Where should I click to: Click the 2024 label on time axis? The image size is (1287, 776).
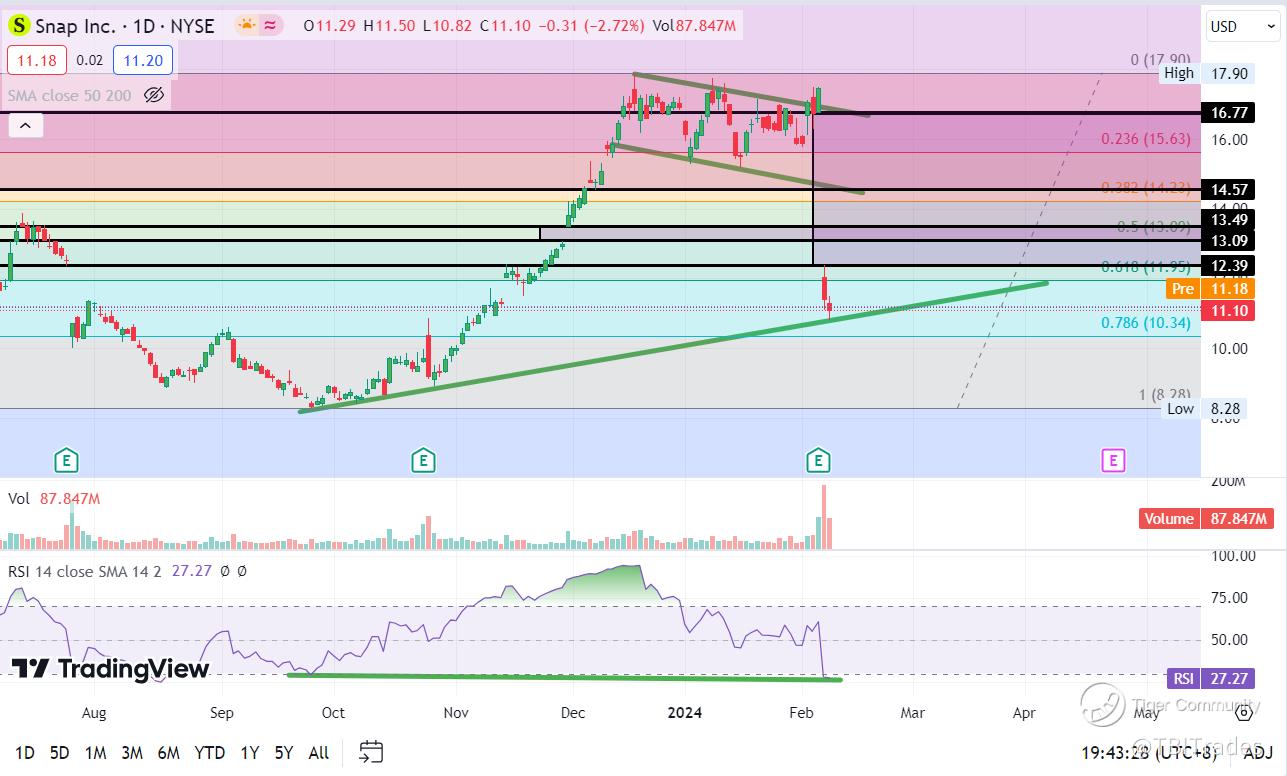[x=683, y=713]
